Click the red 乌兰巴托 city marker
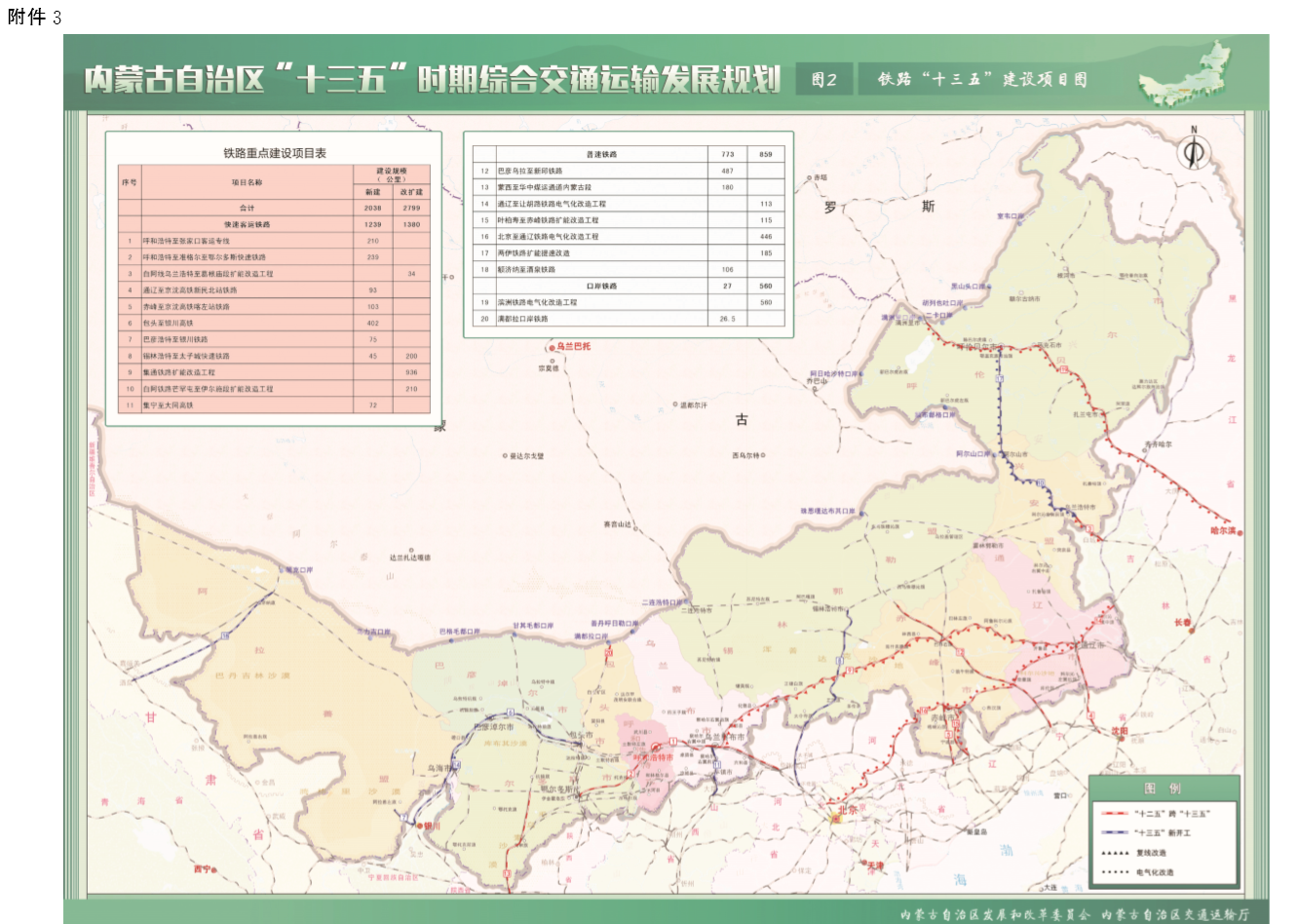The width and height of the screenshot is (1298, 924). pos(551,346)
